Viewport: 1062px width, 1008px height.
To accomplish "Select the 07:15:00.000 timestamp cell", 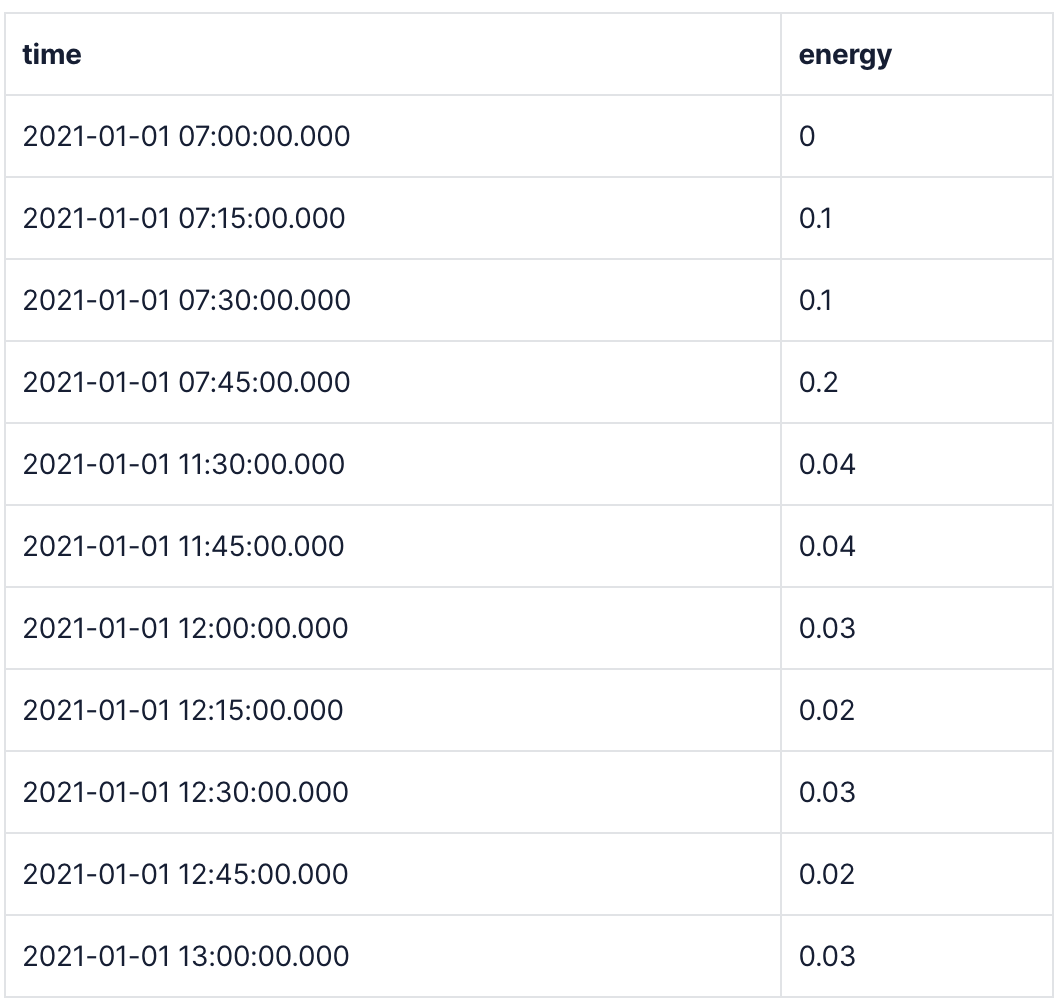I will (x=184, y=219).
